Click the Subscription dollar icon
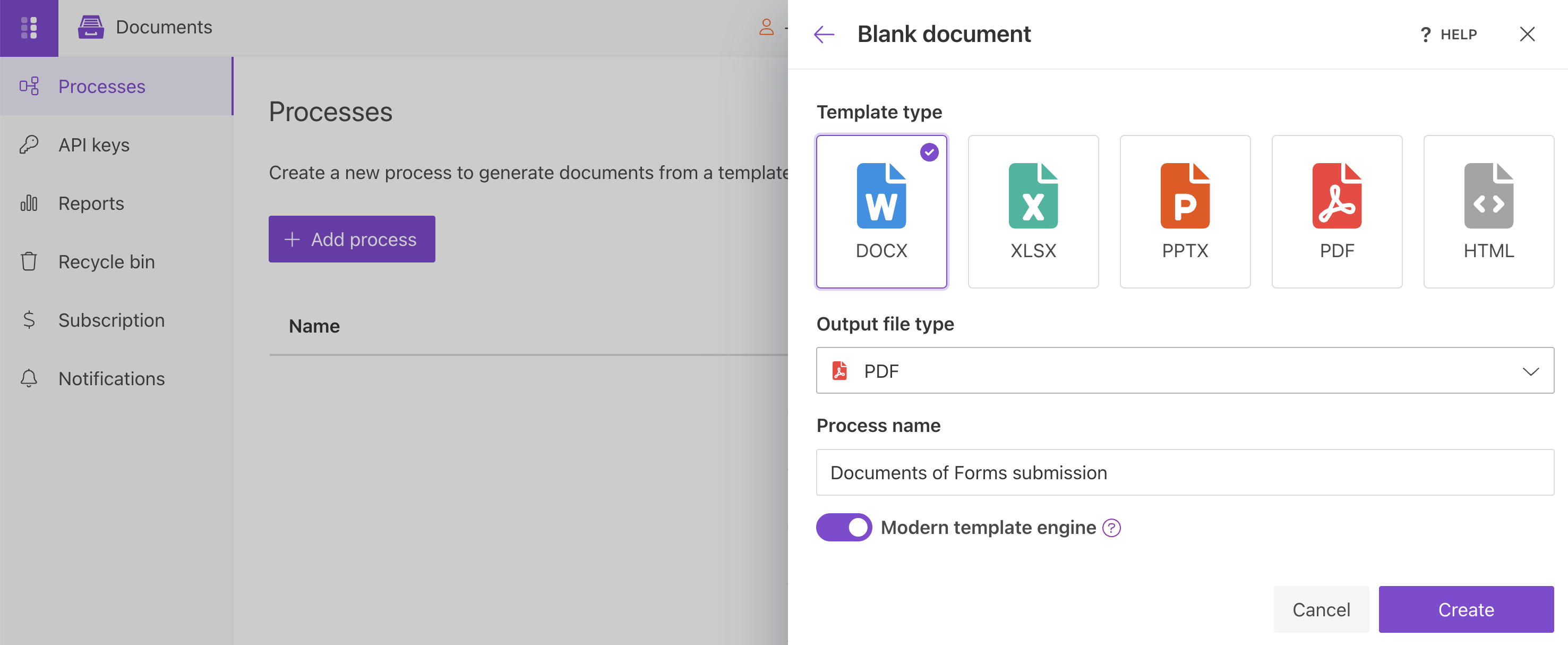The image size is (1568, 645). (29, 320)
